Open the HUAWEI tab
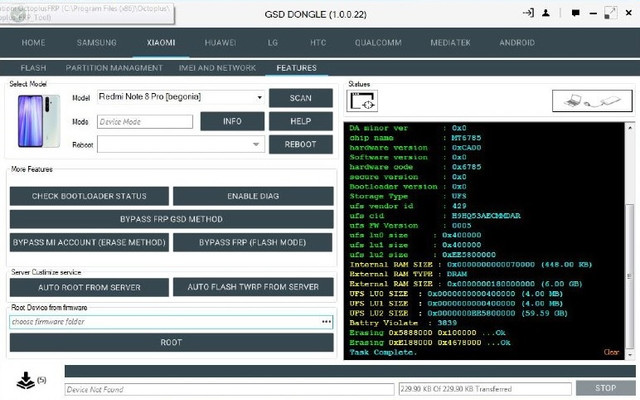 pos(220,42)
